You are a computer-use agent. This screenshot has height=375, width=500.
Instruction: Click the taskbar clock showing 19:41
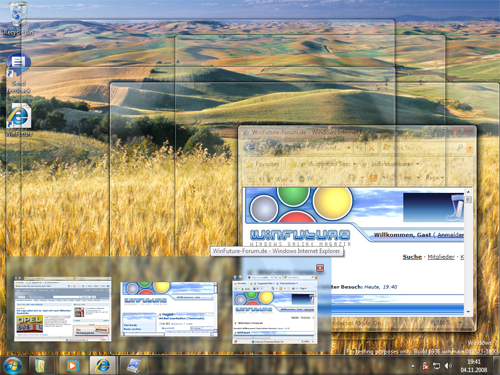[474, 366]
